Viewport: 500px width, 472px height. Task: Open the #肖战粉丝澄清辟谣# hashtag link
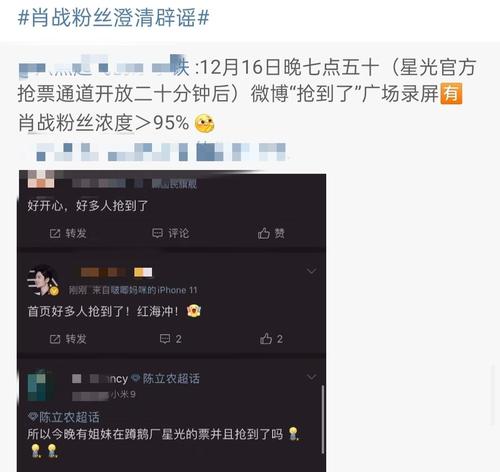[x=113, y=17]
